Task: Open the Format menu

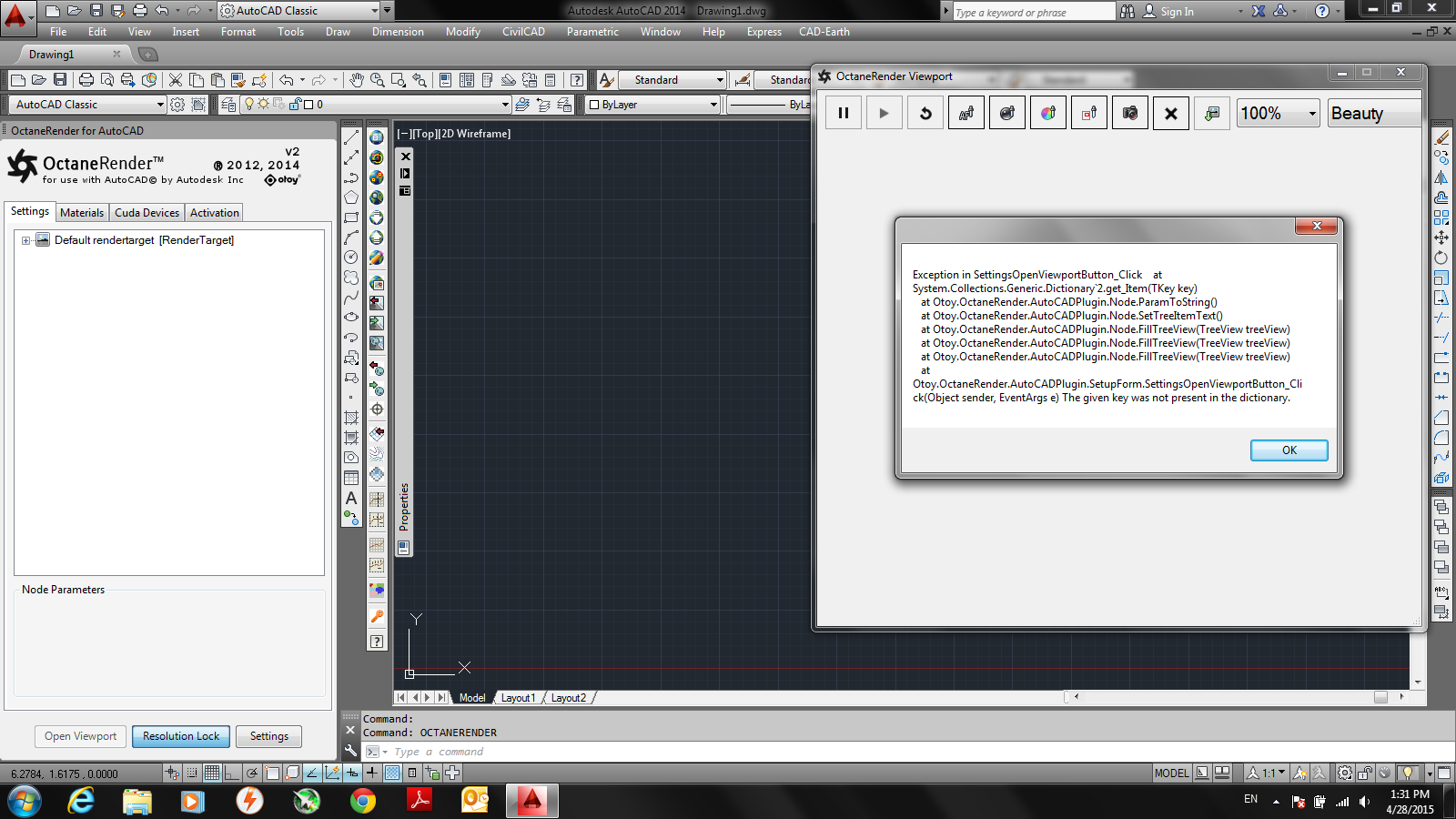Action: tap(238, 32)
